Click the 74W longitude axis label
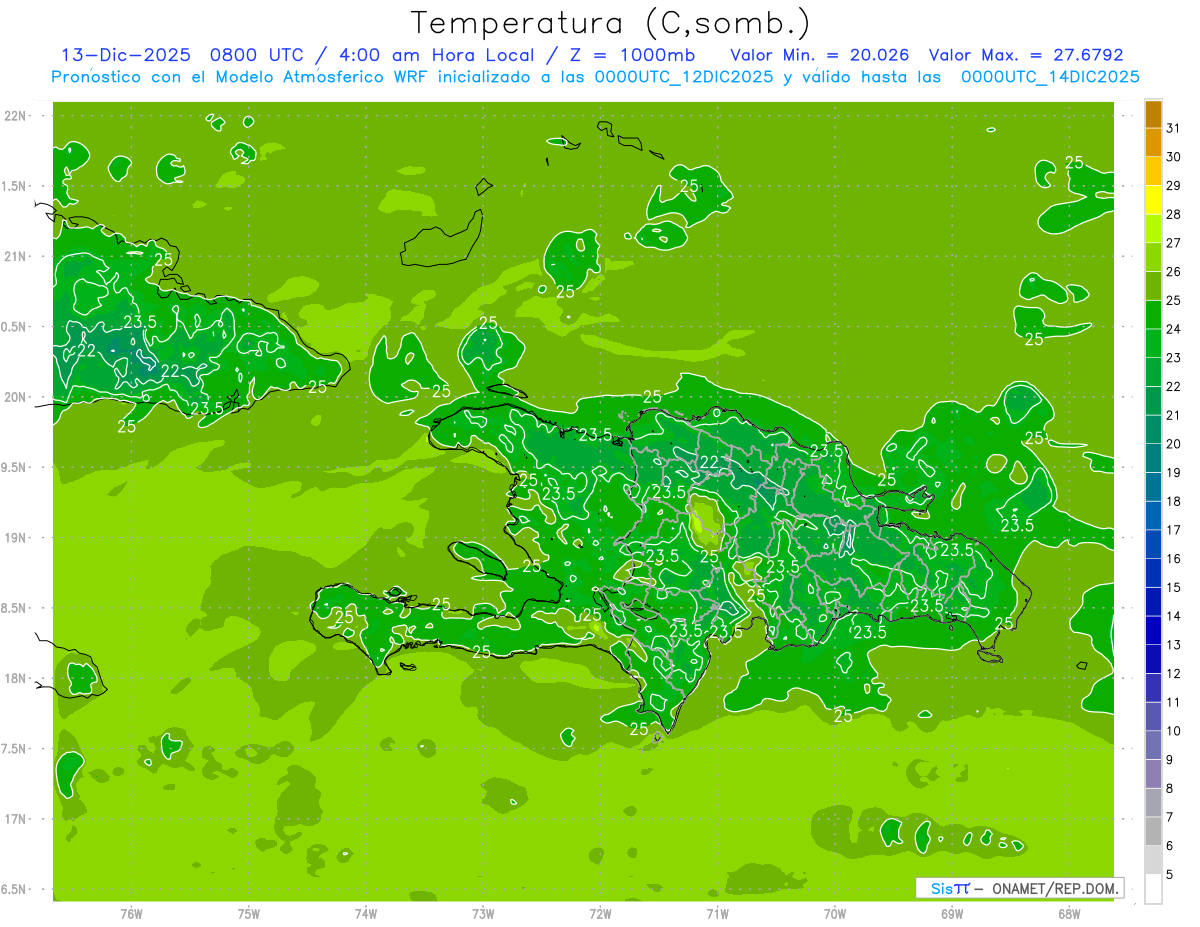This screenshot has height=927, width=1200. coord(366,913)
